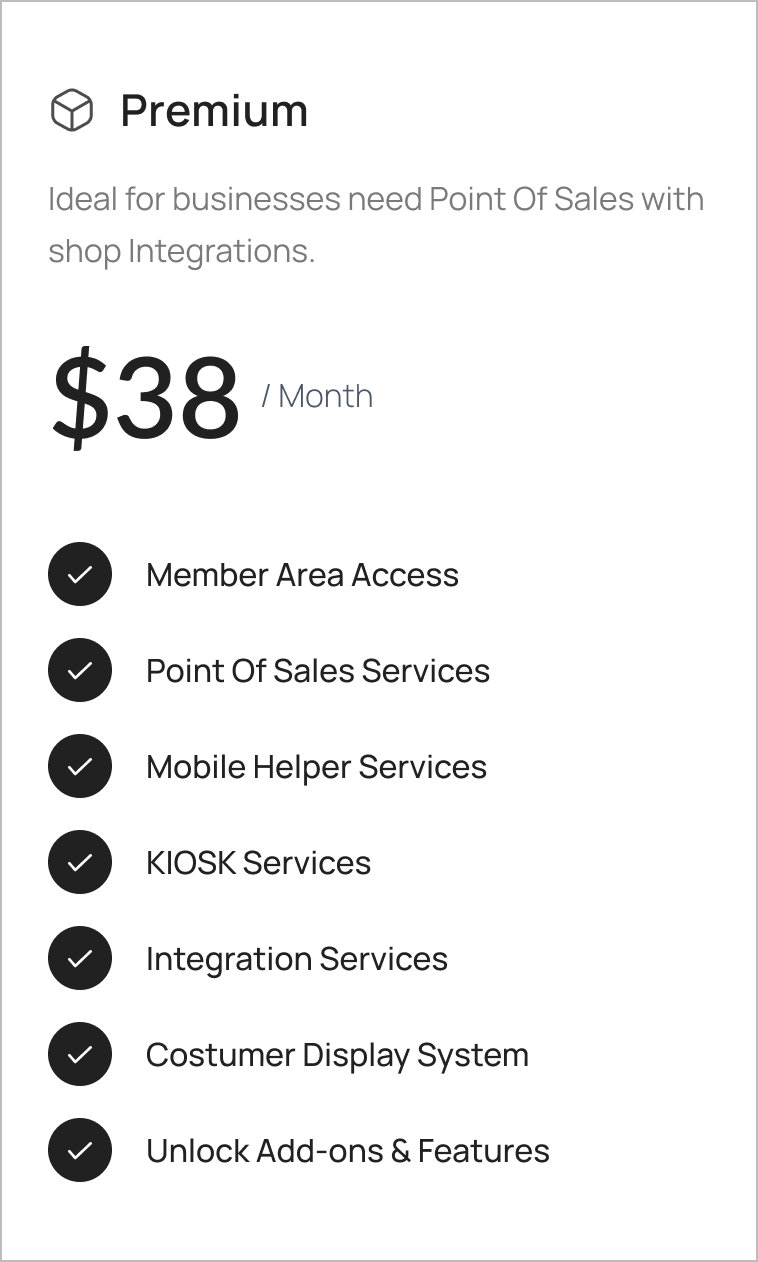Select the Mobile Helper Services check icon
The width and height of the screenshot is (758, 1262).
79,766
